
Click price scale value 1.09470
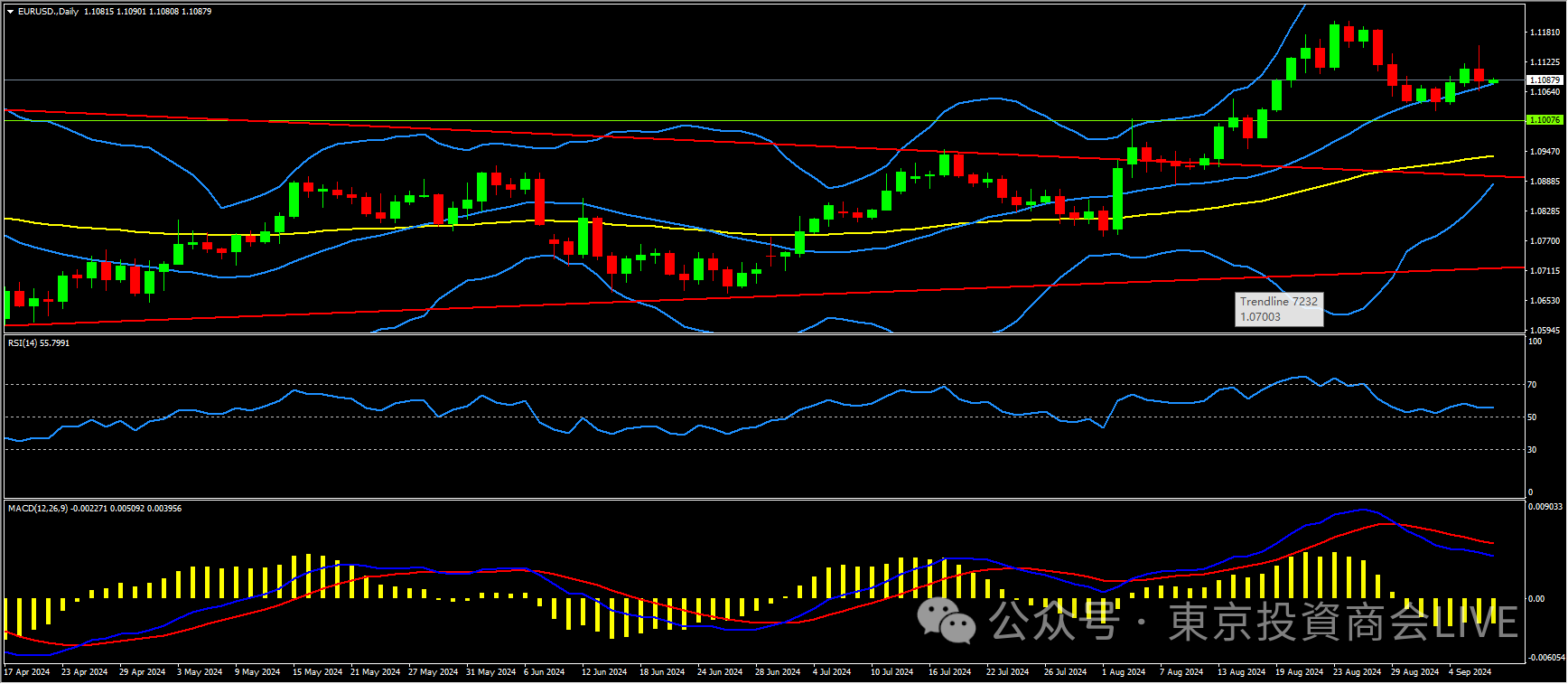pos(1545,152)
